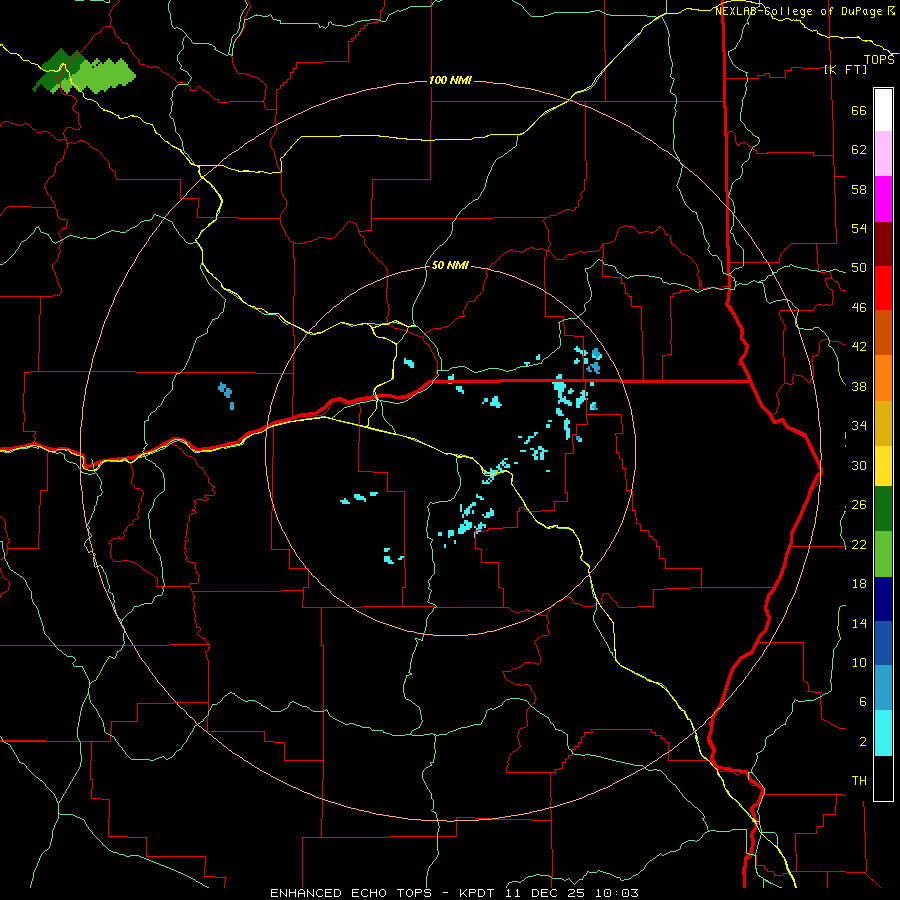The width and height of the screenshot is (900, 900).
Task: Click the light pink legend swatch
Action: click(883, 154)
